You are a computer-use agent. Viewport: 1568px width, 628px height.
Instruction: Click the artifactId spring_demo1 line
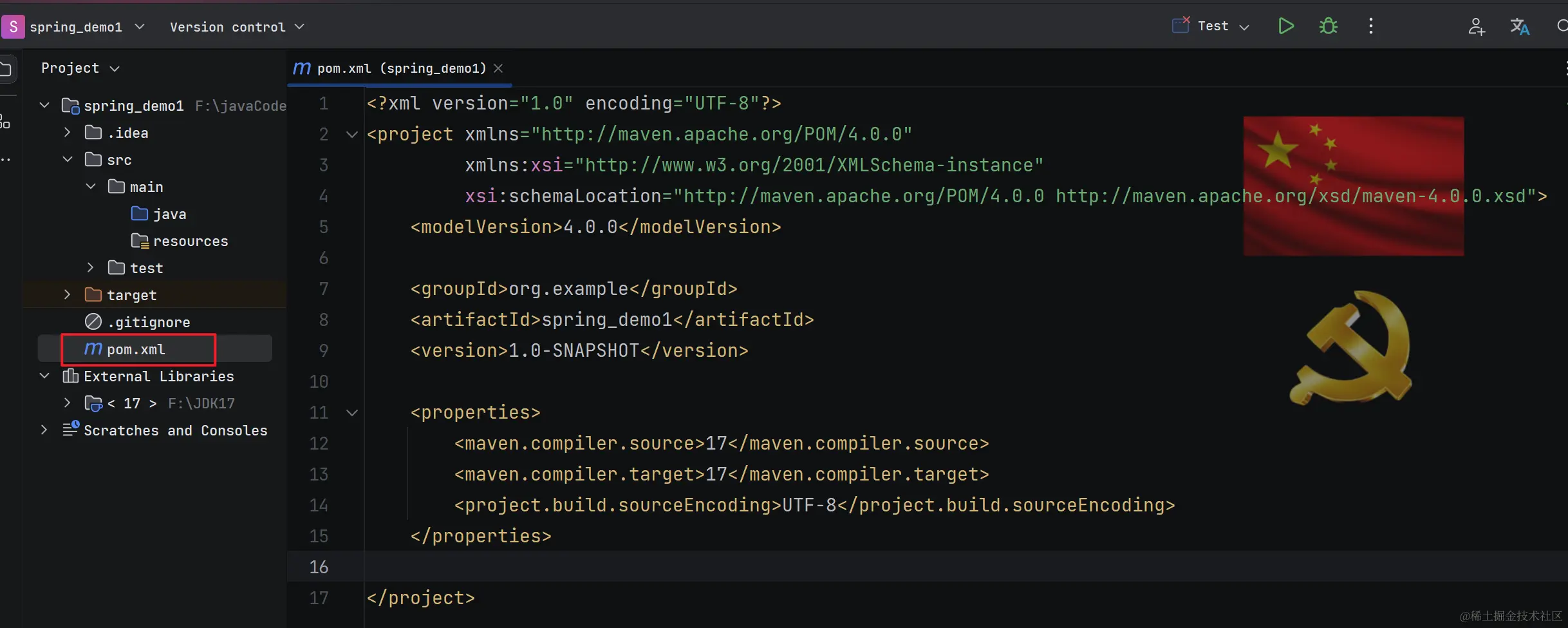pos(612,319)
